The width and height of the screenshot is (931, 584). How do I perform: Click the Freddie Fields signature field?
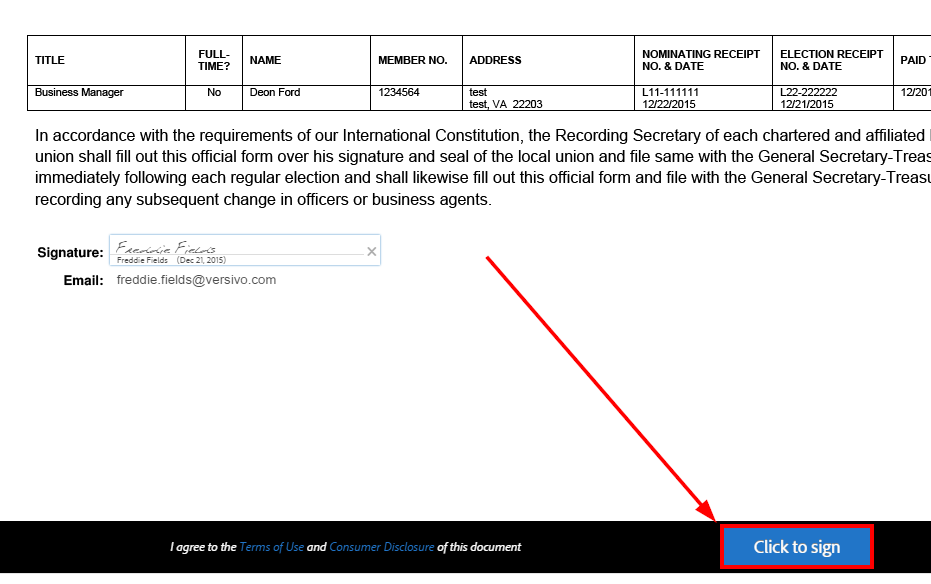(245, 250)
